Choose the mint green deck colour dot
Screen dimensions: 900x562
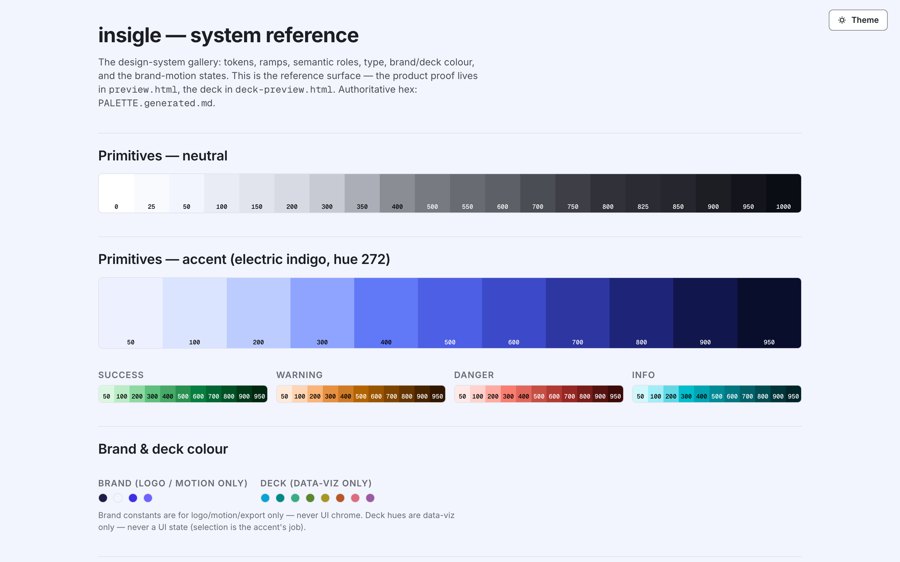[x=295, y=498]
